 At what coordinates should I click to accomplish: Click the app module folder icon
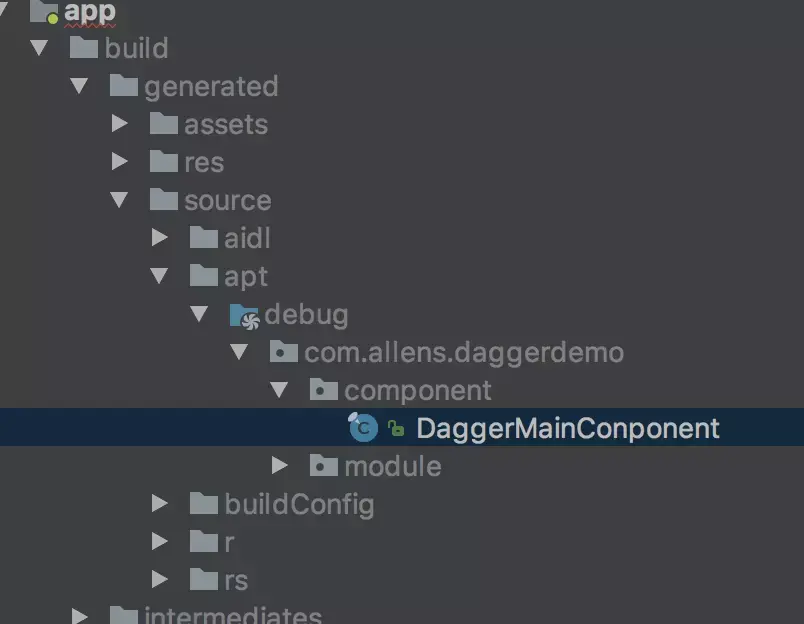coord(44,11)
